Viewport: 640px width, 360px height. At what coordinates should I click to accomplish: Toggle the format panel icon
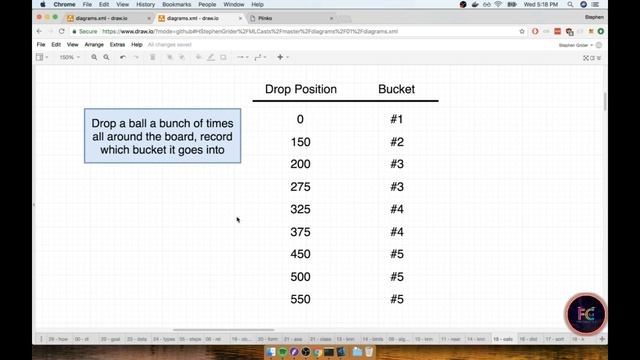(592, 58)
